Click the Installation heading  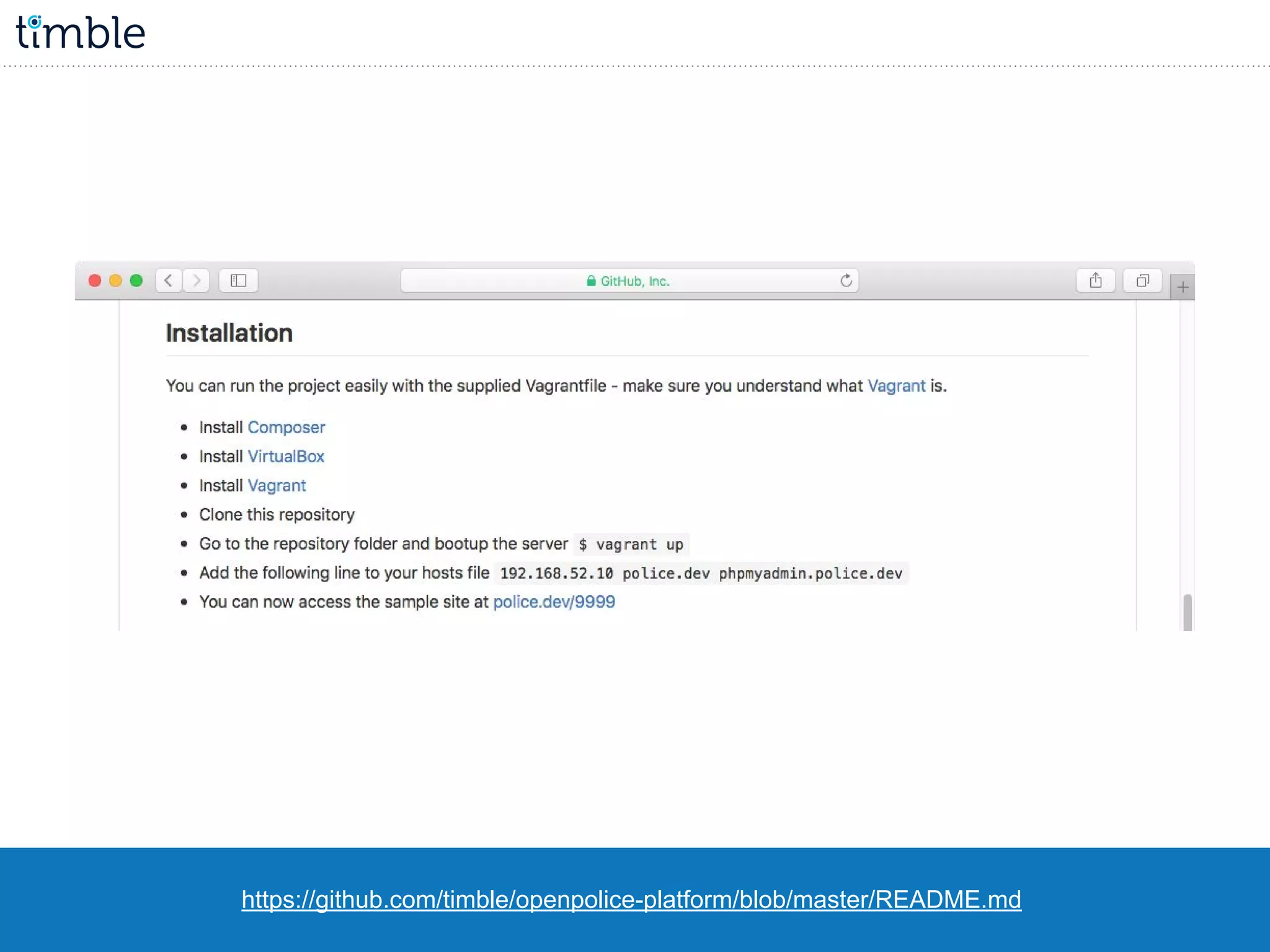pyautogui.click(x=229, y=333)
